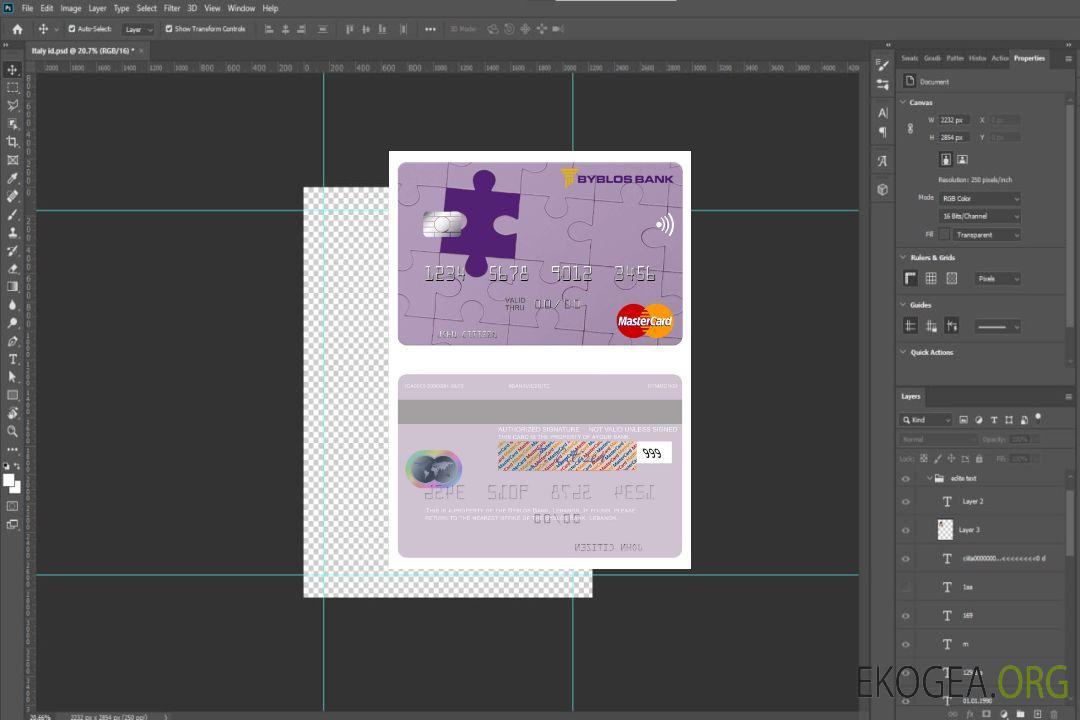Open the 16 Bits/Channel dropdown

(x=979, y=216)
